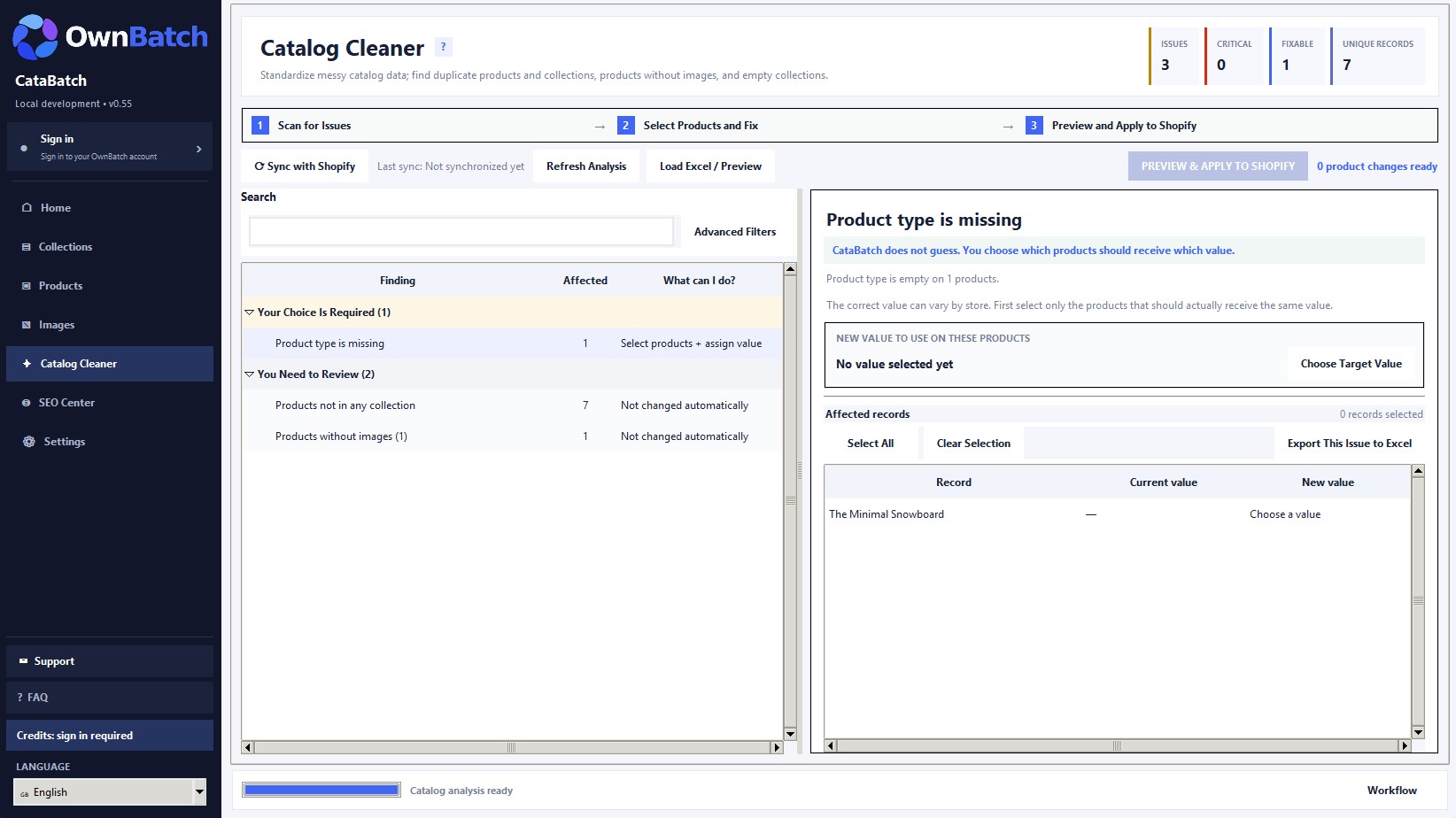
Task: Open Settings gear item
Action: tap(110, 442)
